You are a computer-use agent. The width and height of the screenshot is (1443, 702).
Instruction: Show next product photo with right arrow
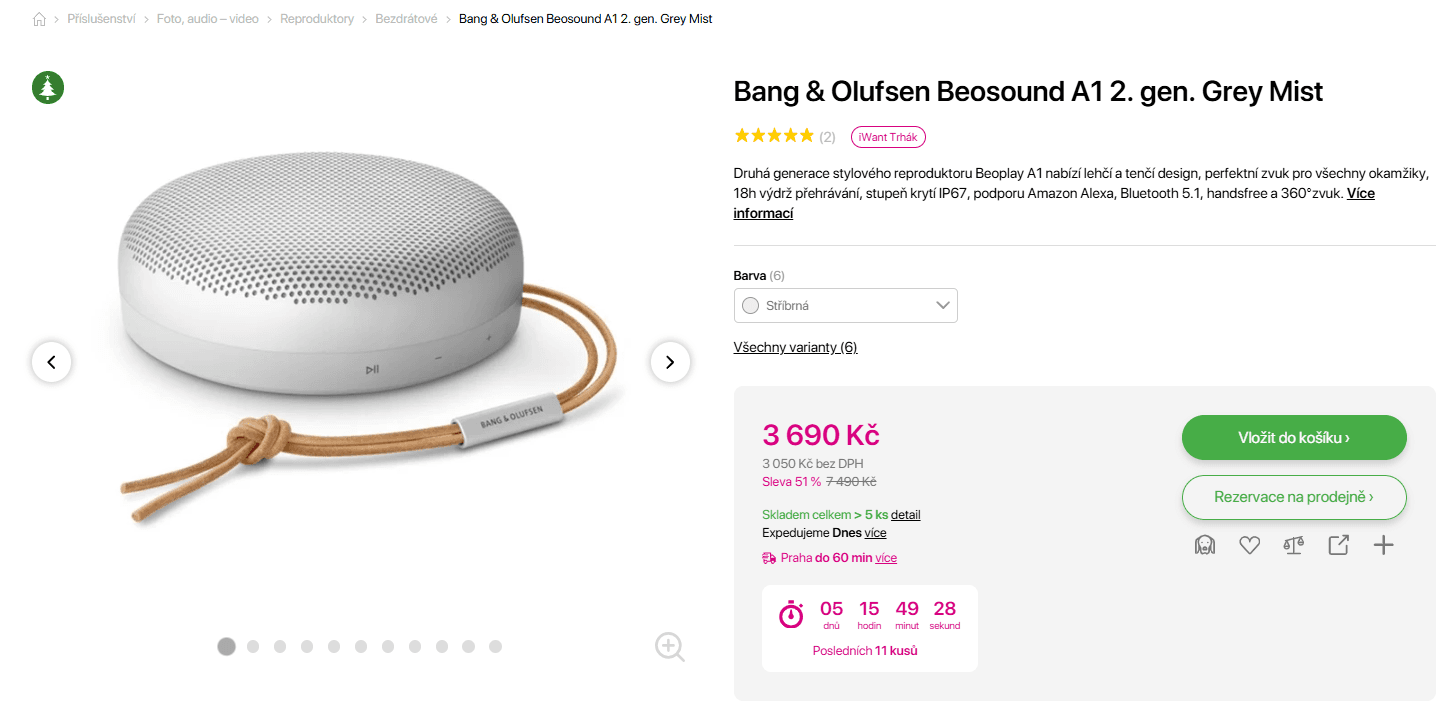pyautogui.click(x=670, y=362)
